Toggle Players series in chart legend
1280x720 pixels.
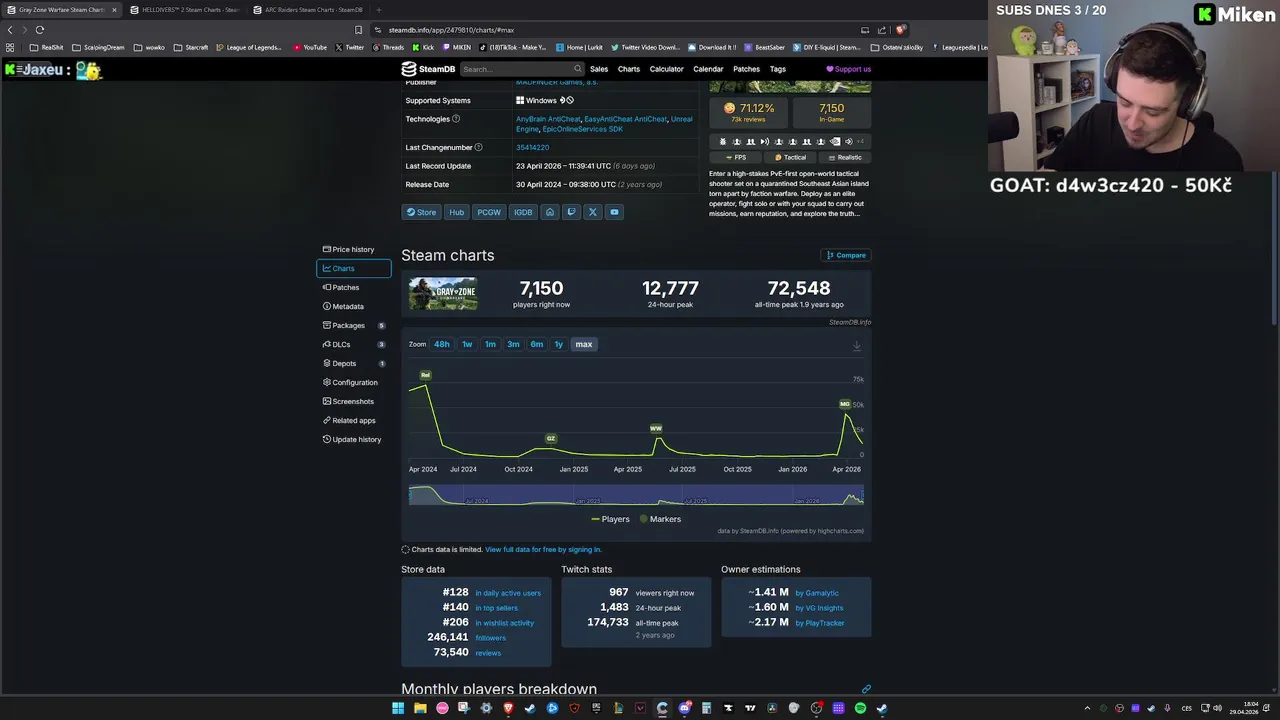coord(610,519)
